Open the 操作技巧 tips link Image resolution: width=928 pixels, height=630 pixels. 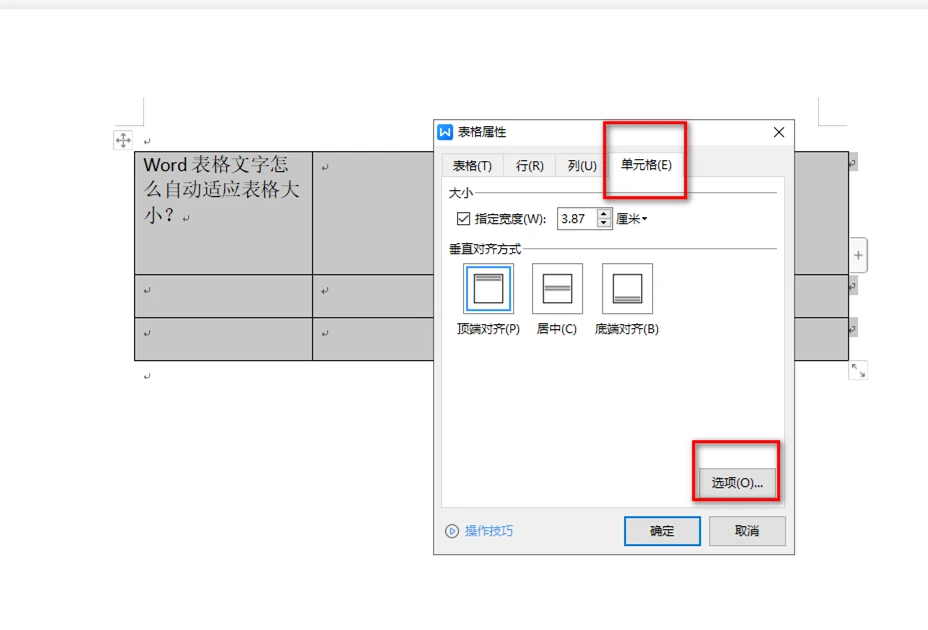coord(489,531)
